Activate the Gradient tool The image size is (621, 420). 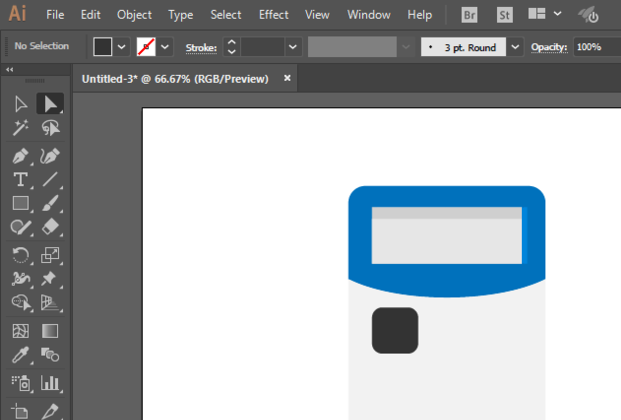tap(50, 331)
